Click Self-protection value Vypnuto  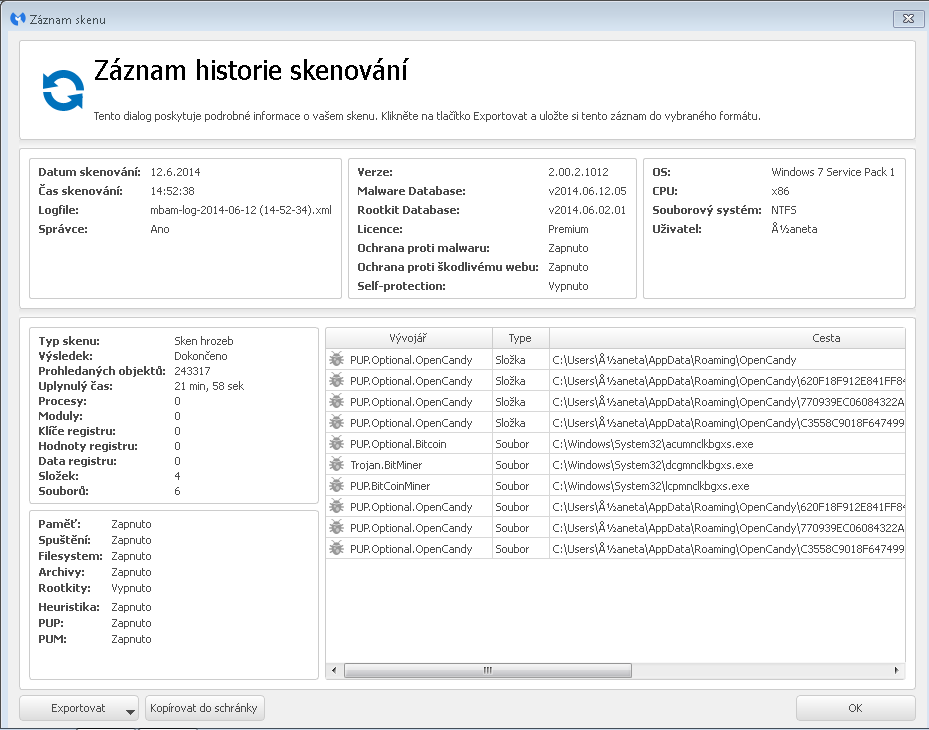pyautogui.click(x=568, y=286)
